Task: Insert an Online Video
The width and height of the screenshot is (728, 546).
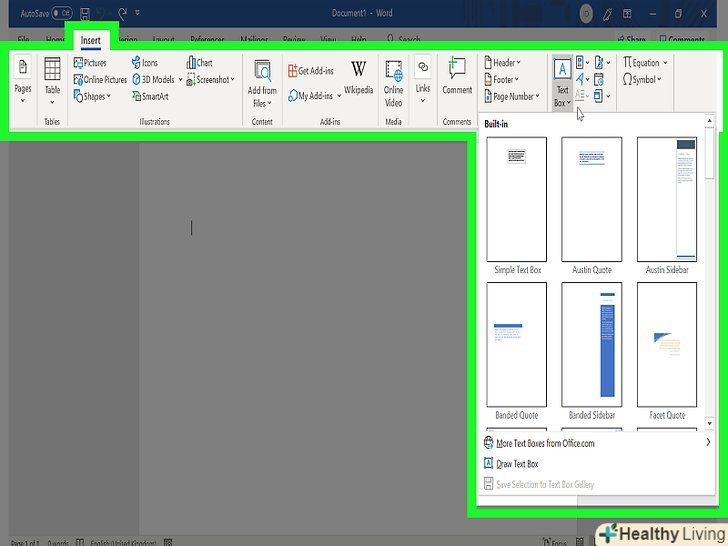Action: click(393, 84)
